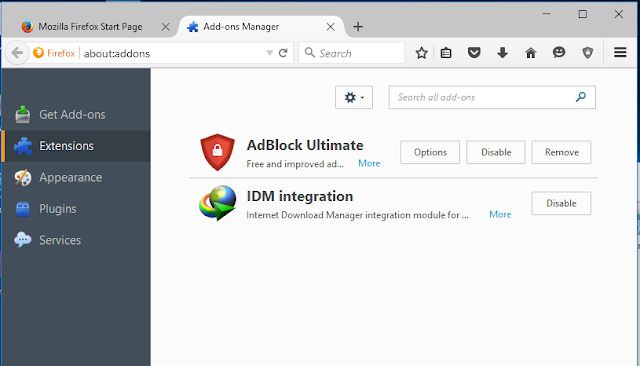Open the Pocket icon in toolbar
Viewport: 640px width, 366px height.
click(474, 53)
